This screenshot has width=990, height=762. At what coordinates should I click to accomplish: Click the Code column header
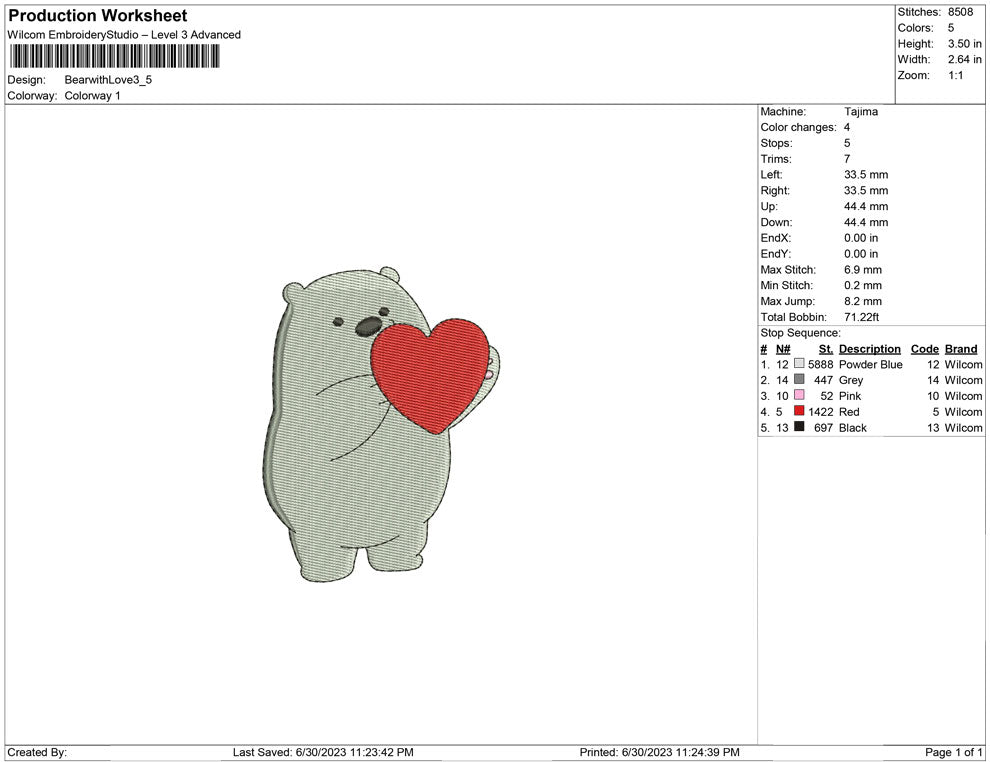pos(925,349)
